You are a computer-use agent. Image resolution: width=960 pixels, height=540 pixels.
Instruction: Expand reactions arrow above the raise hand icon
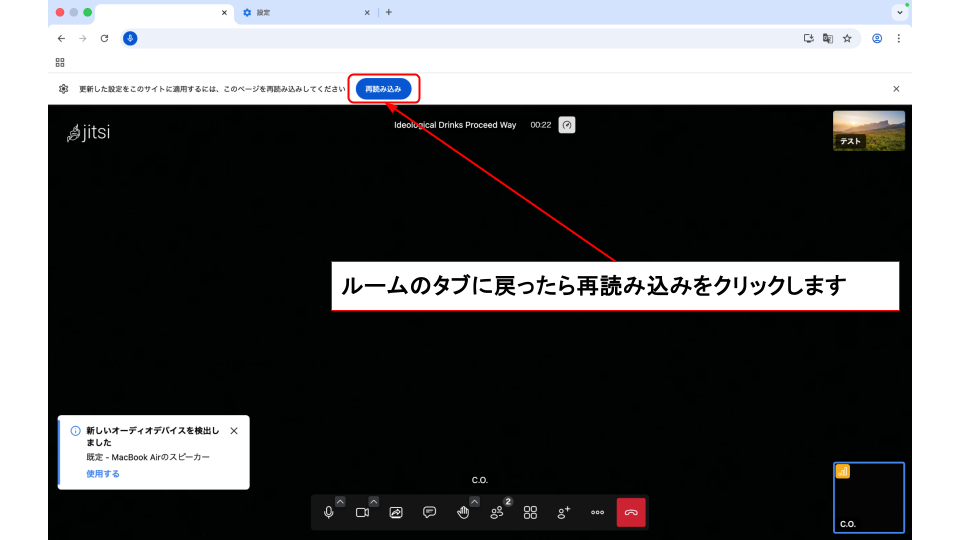pos(474,501)
